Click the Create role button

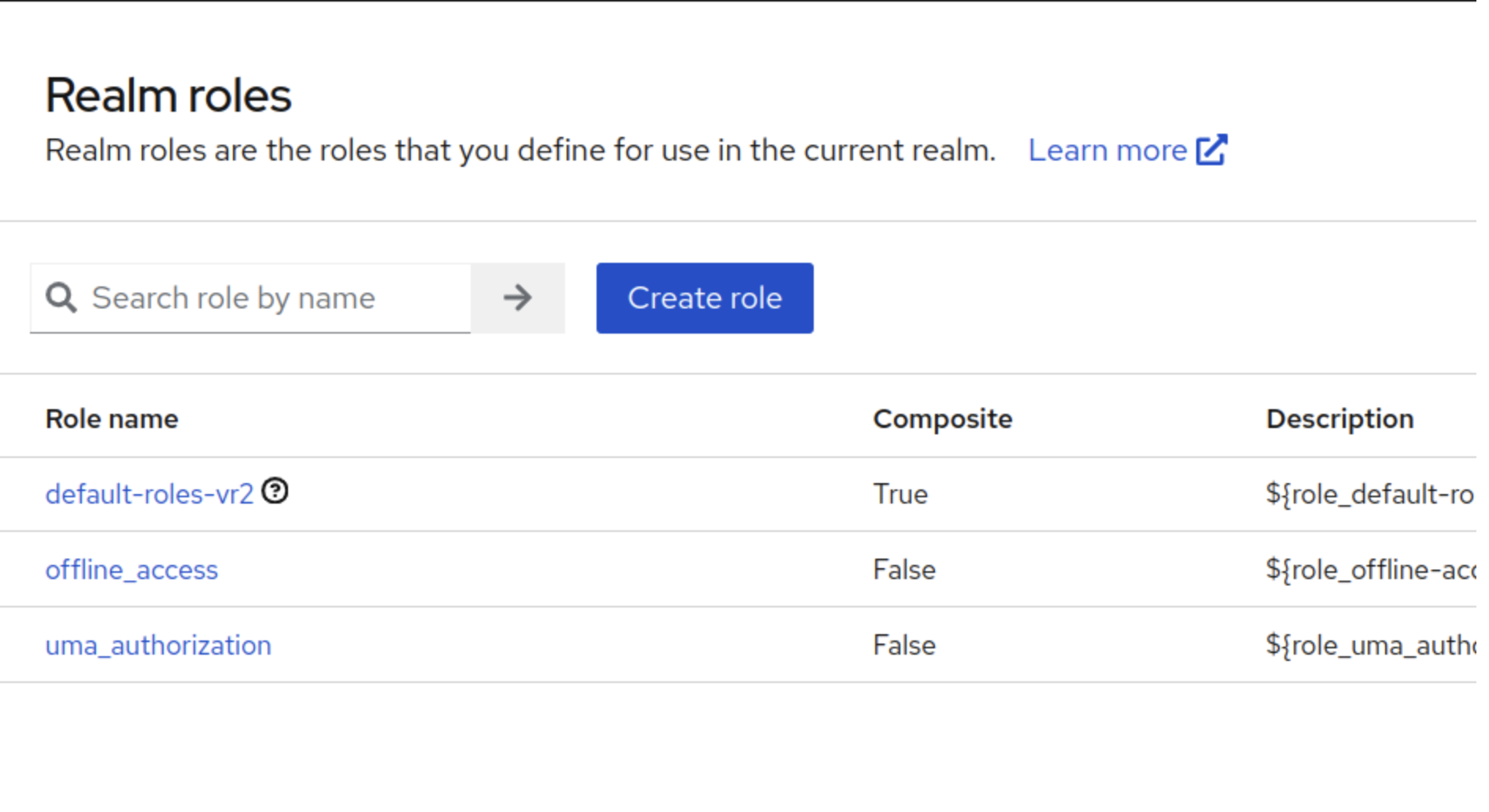704,298
